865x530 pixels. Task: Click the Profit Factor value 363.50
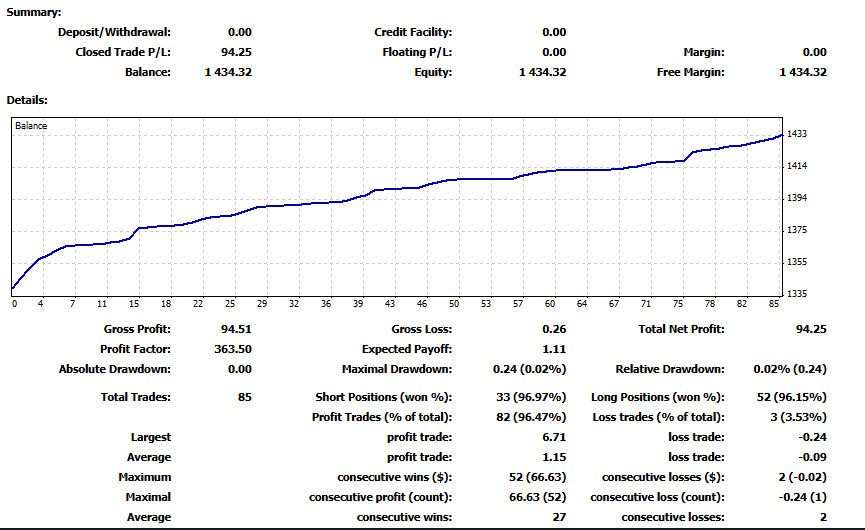(x=233, y=349)
